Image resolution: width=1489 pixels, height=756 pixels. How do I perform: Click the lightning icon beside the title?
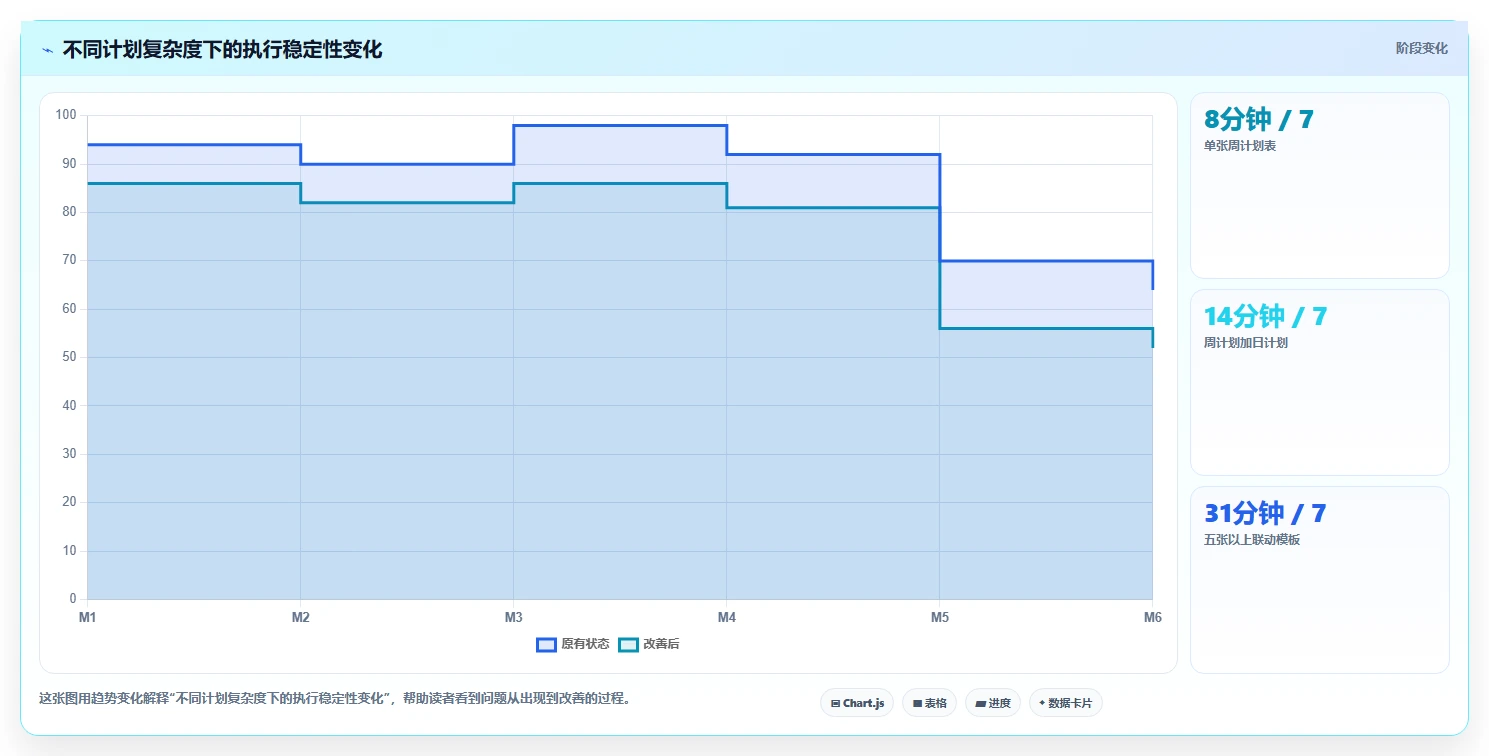tap(48, 50)
